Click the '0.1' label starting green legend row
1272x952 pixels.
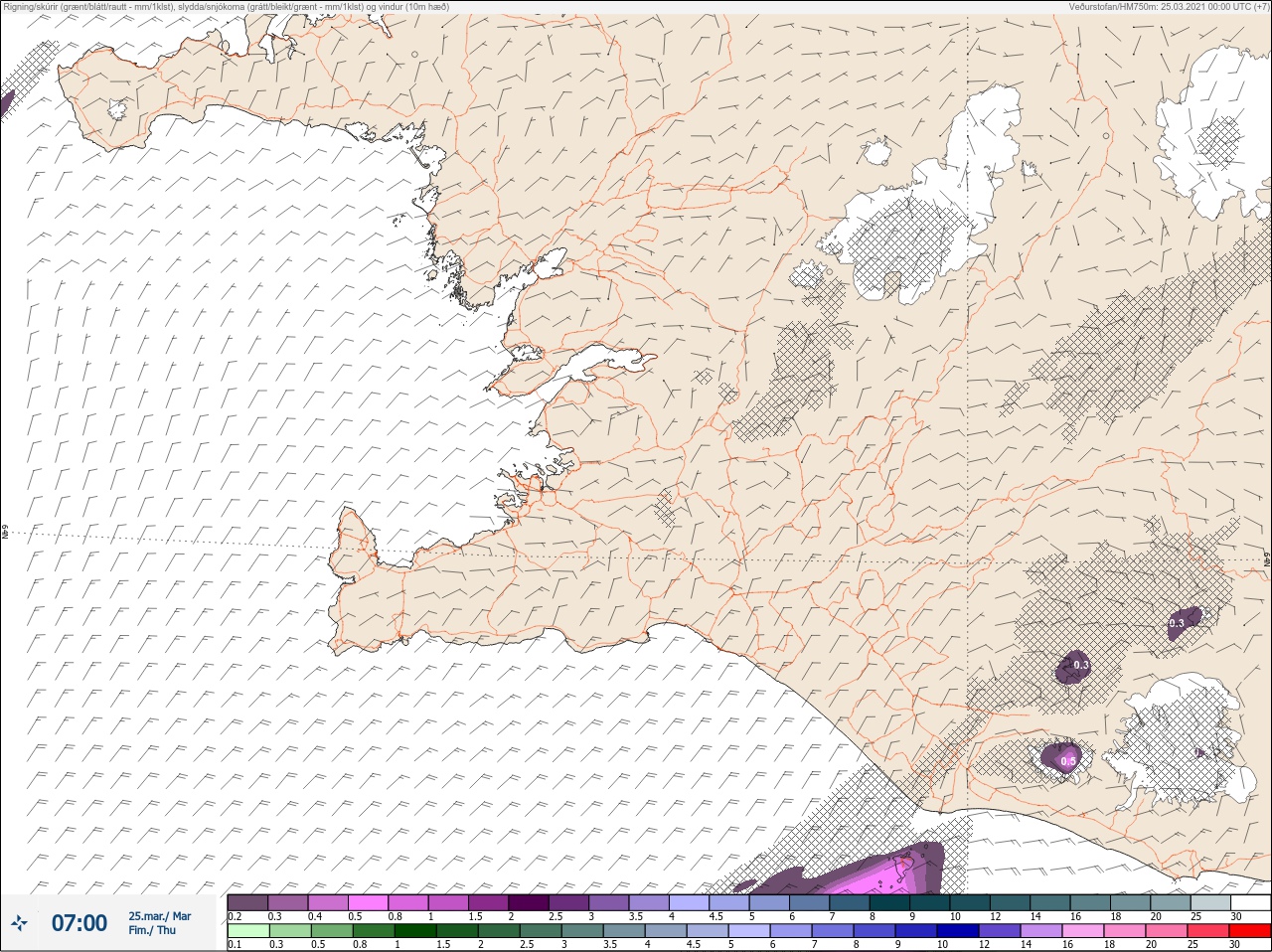[x=235, y=944]
